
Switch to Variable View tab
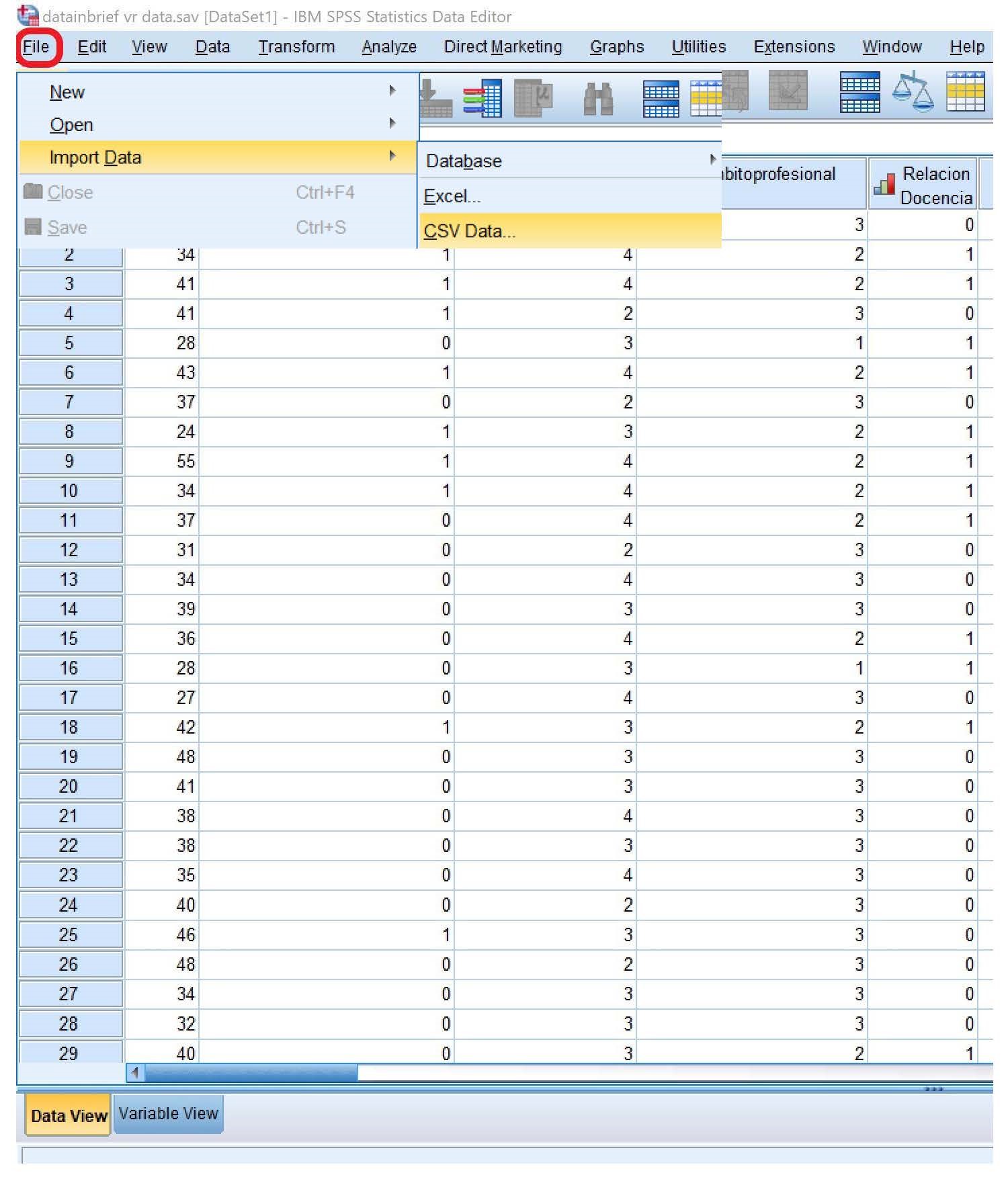pyautogui.click(x=168, y=1113)
